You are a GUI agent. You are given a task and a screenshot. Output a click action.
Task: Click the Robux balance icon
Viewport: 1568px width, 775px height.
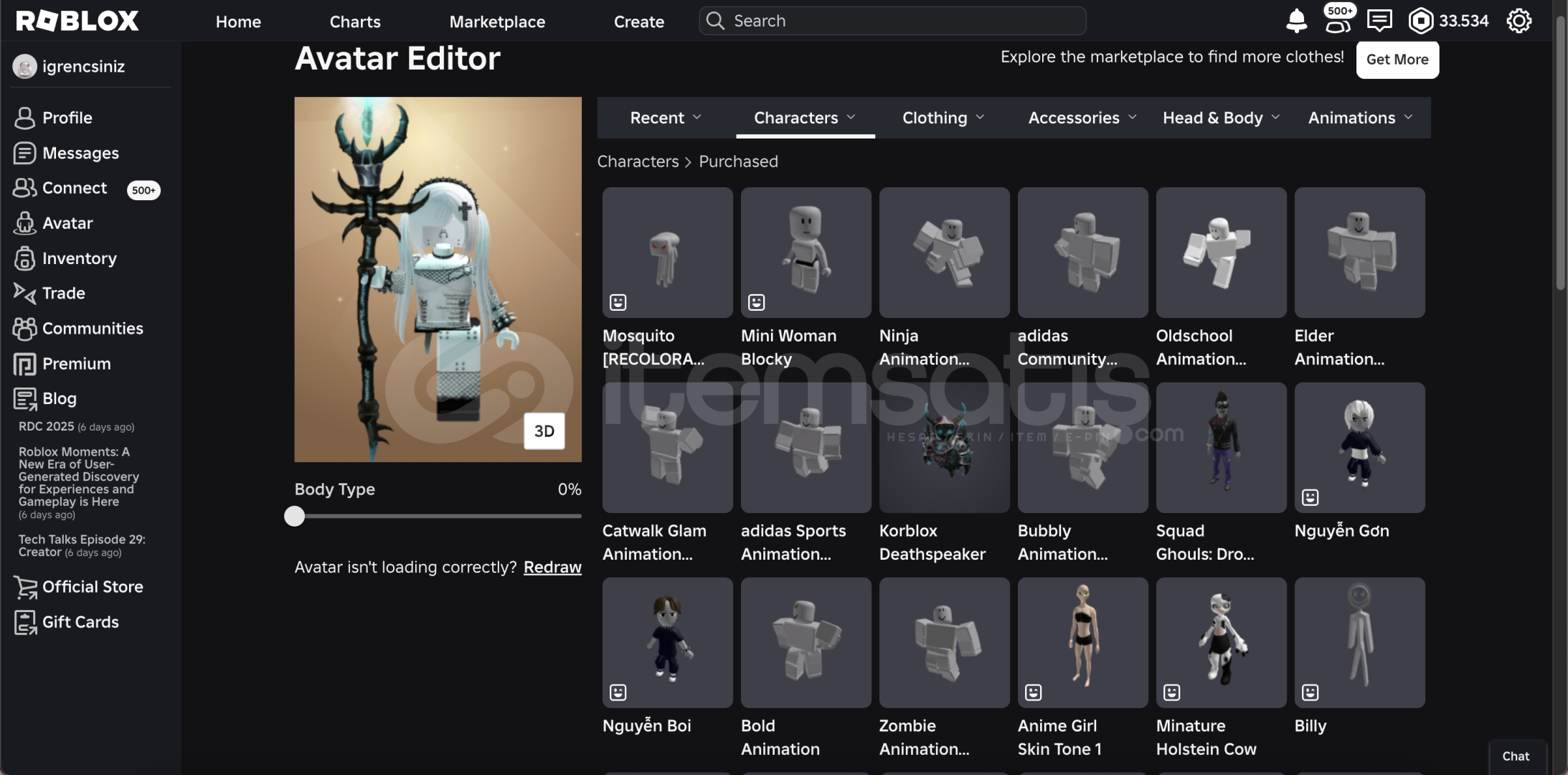(1420, 21)
